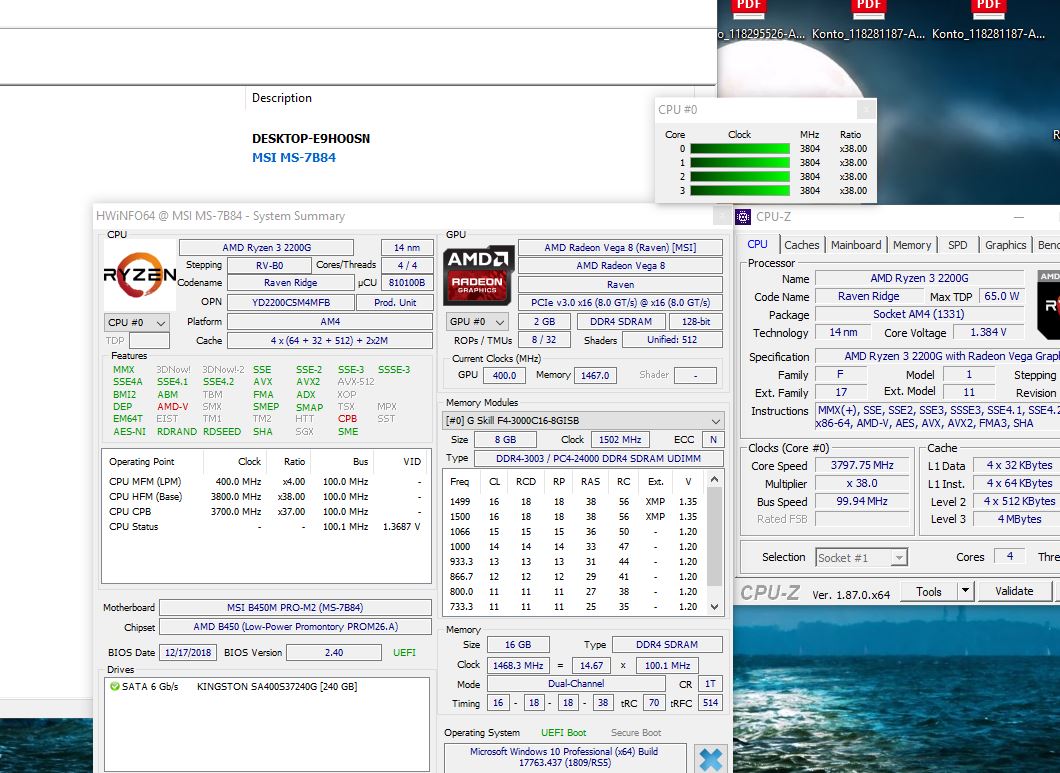
Task: Click the Dual-Channel mode field
Action: [577, 684]
